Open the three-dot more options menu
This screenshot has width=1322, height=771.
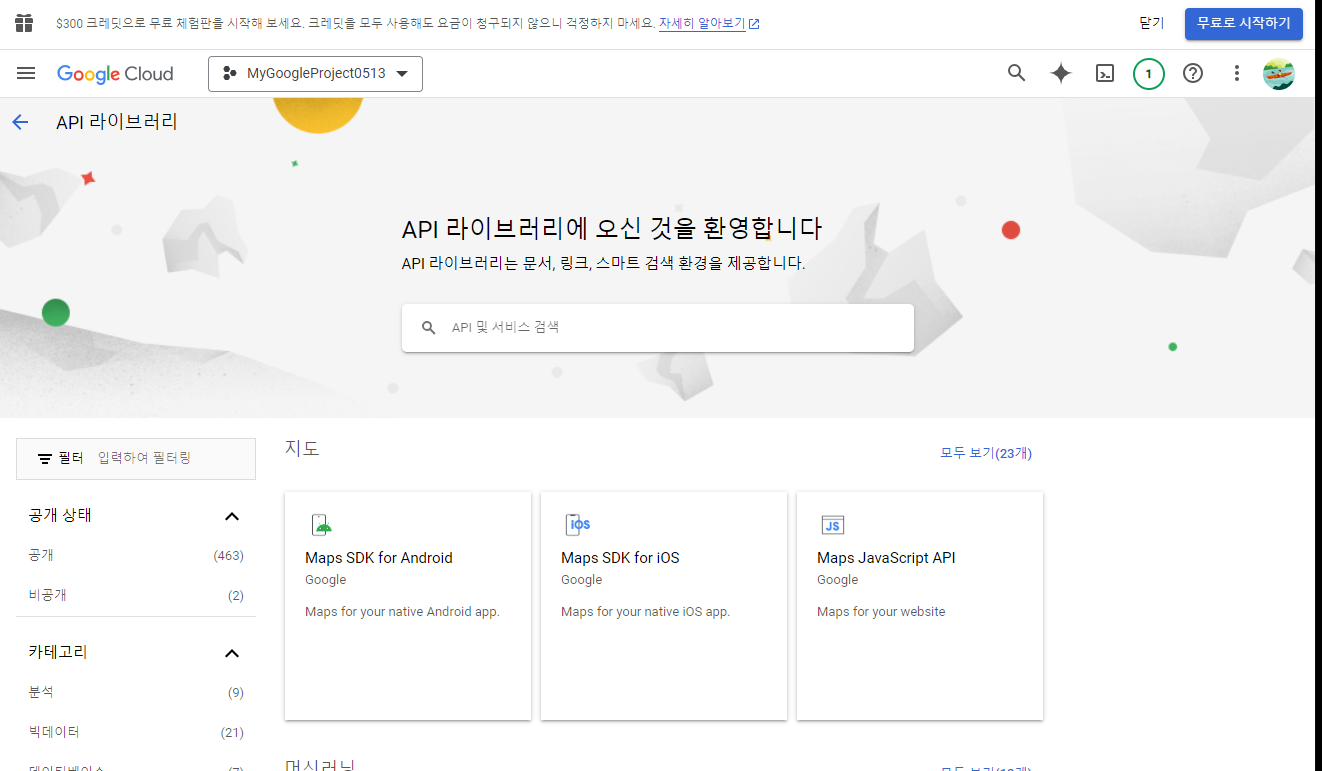tap(1237, 73)
